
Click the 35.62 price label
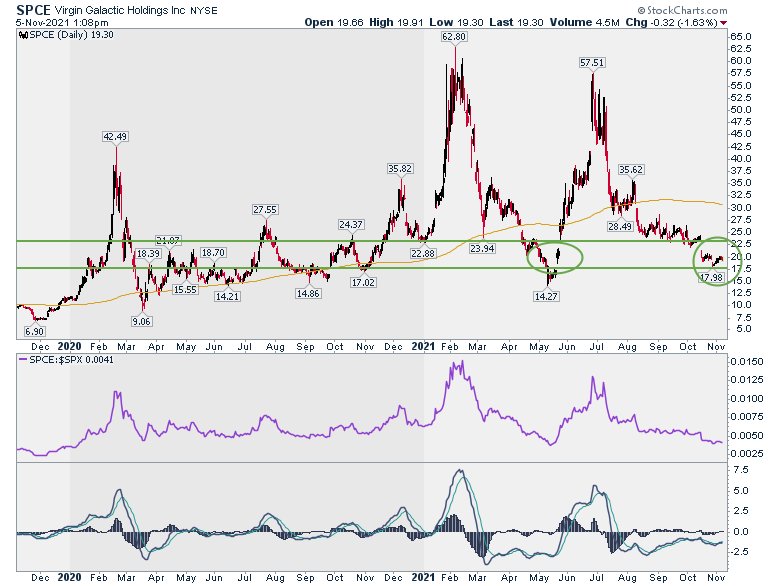click(631, 170)
